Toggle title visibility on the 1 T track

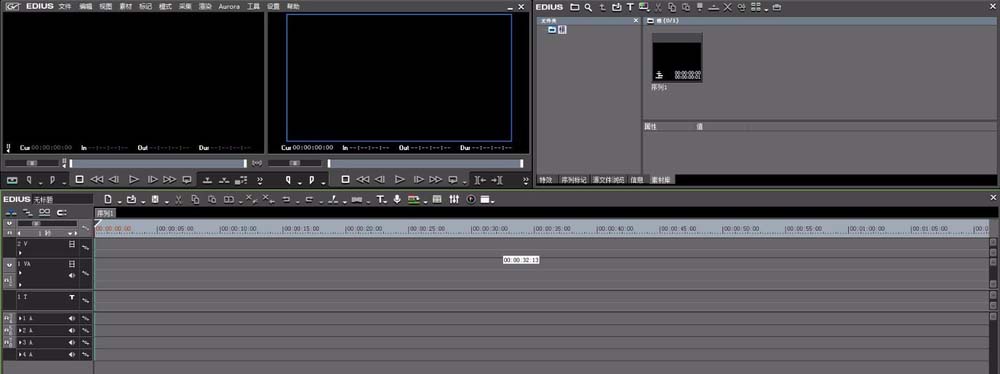(x=72, y=297)
